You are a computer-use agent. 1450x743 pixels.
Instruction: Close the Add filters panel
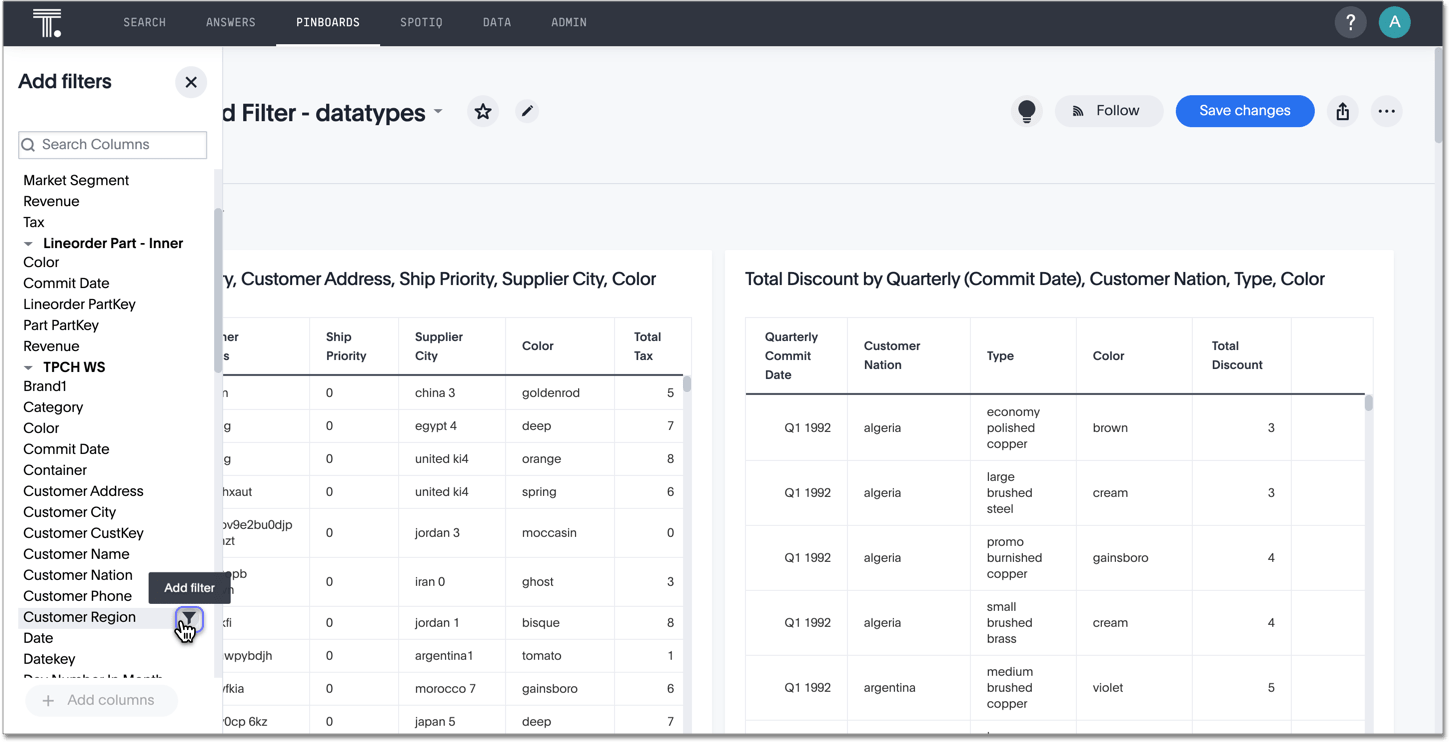point(190,82)
